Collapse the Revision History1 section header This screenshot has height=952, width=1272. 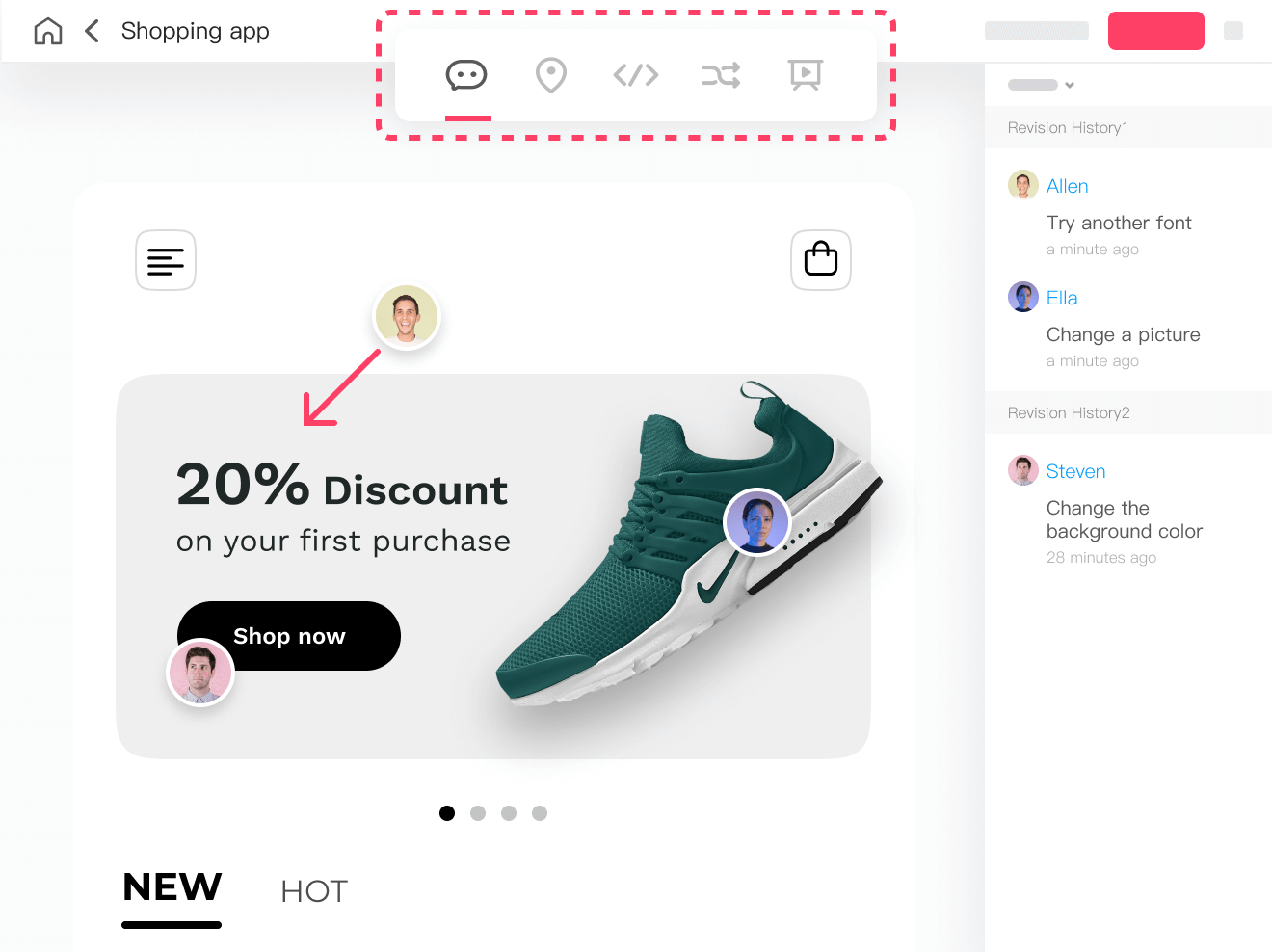(1128, 127)
